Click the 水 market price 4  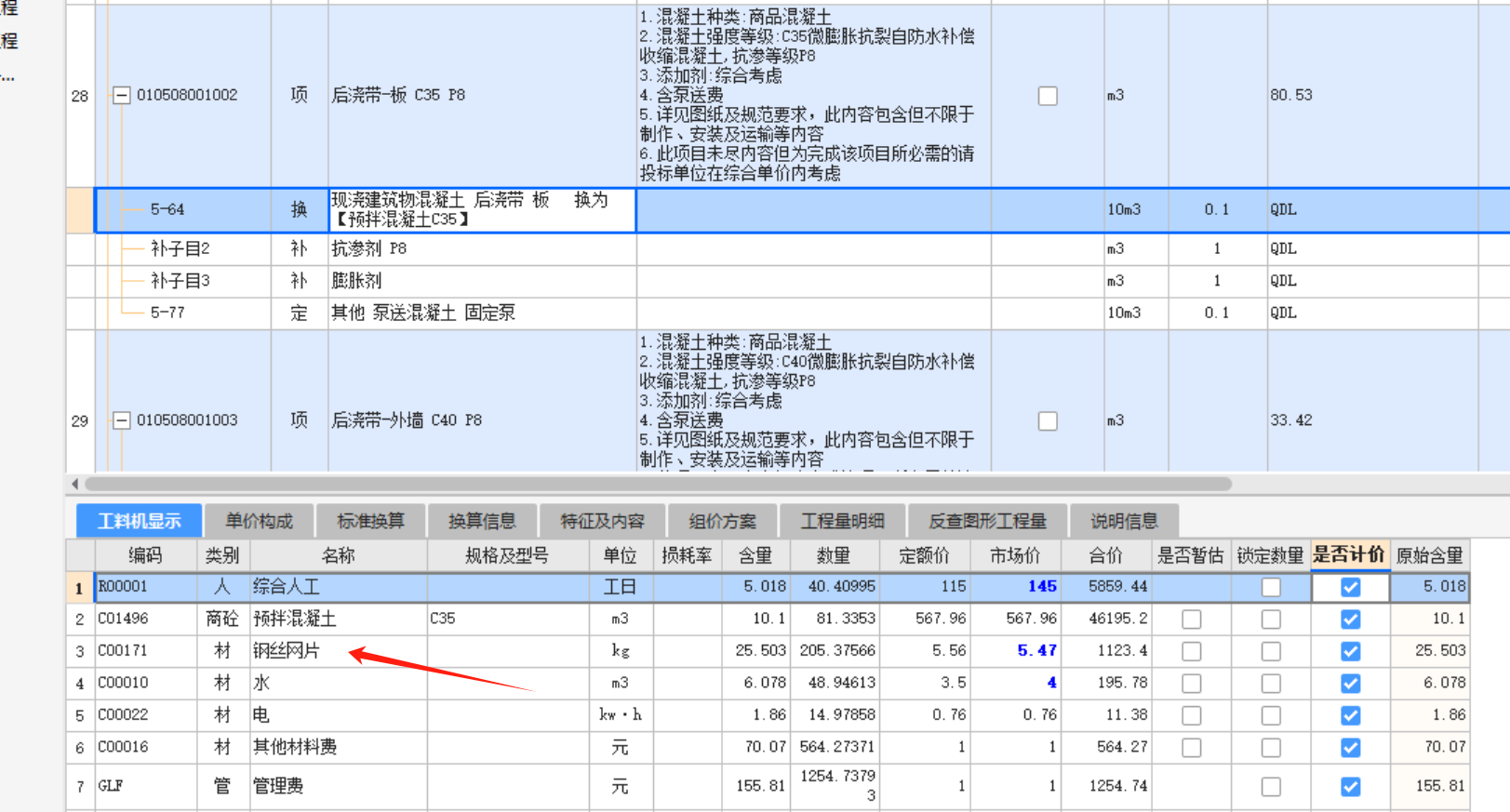[x=1015, y=683]
